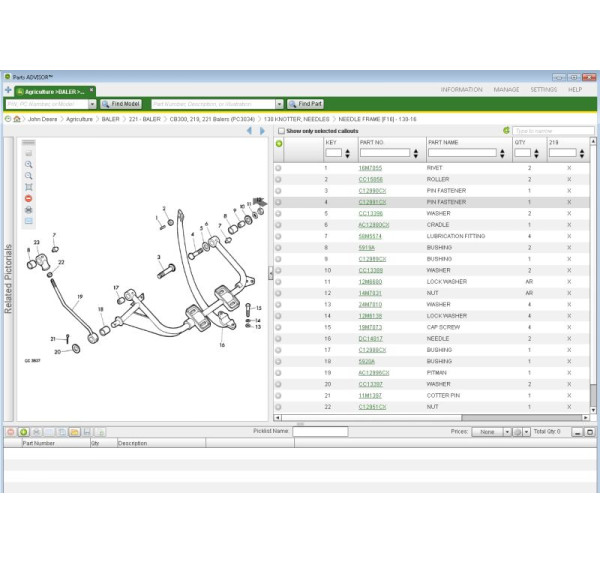The image size is (600, 564).
Task: Click the Find Part button
Action: (x=306, y=104)
